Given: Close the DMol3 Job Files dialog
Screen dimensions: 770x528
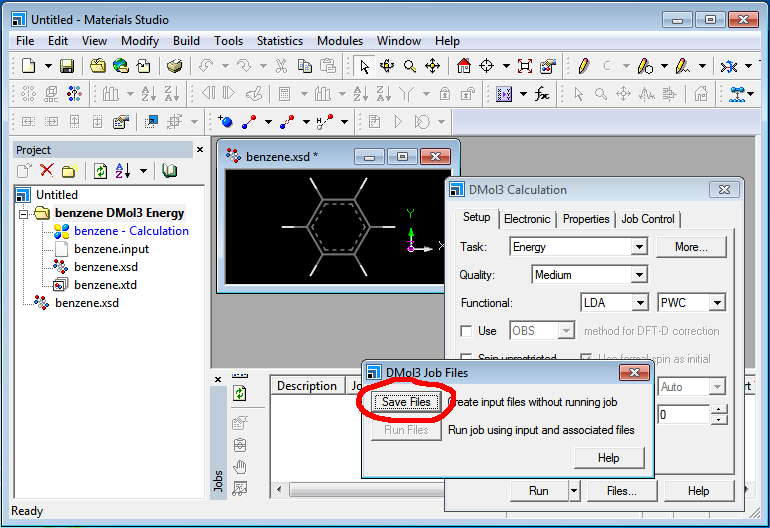Looking at the screenshot, I should 634,373.
